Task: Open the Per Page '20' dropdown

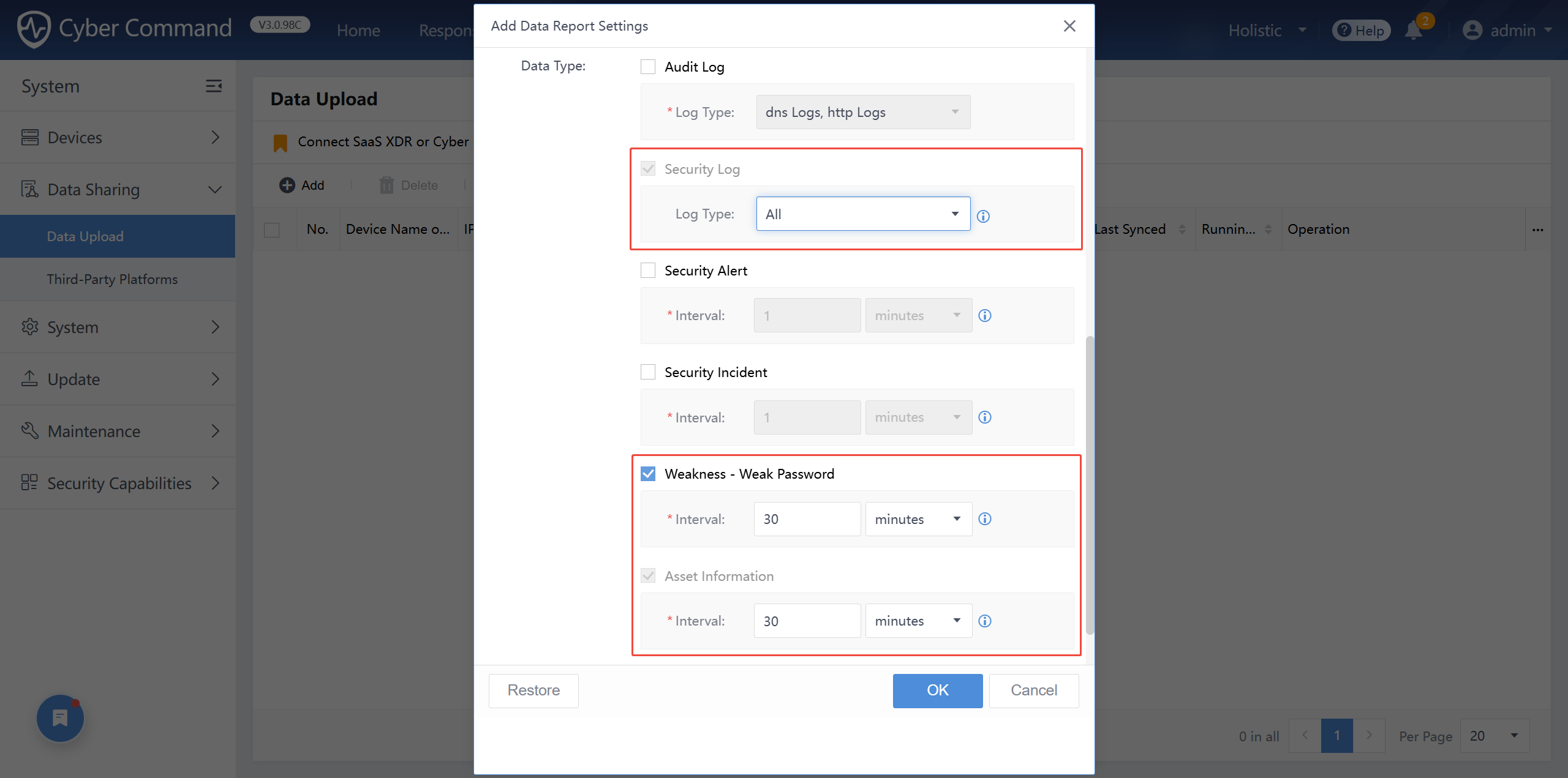Action: [x=1494, y=735]
